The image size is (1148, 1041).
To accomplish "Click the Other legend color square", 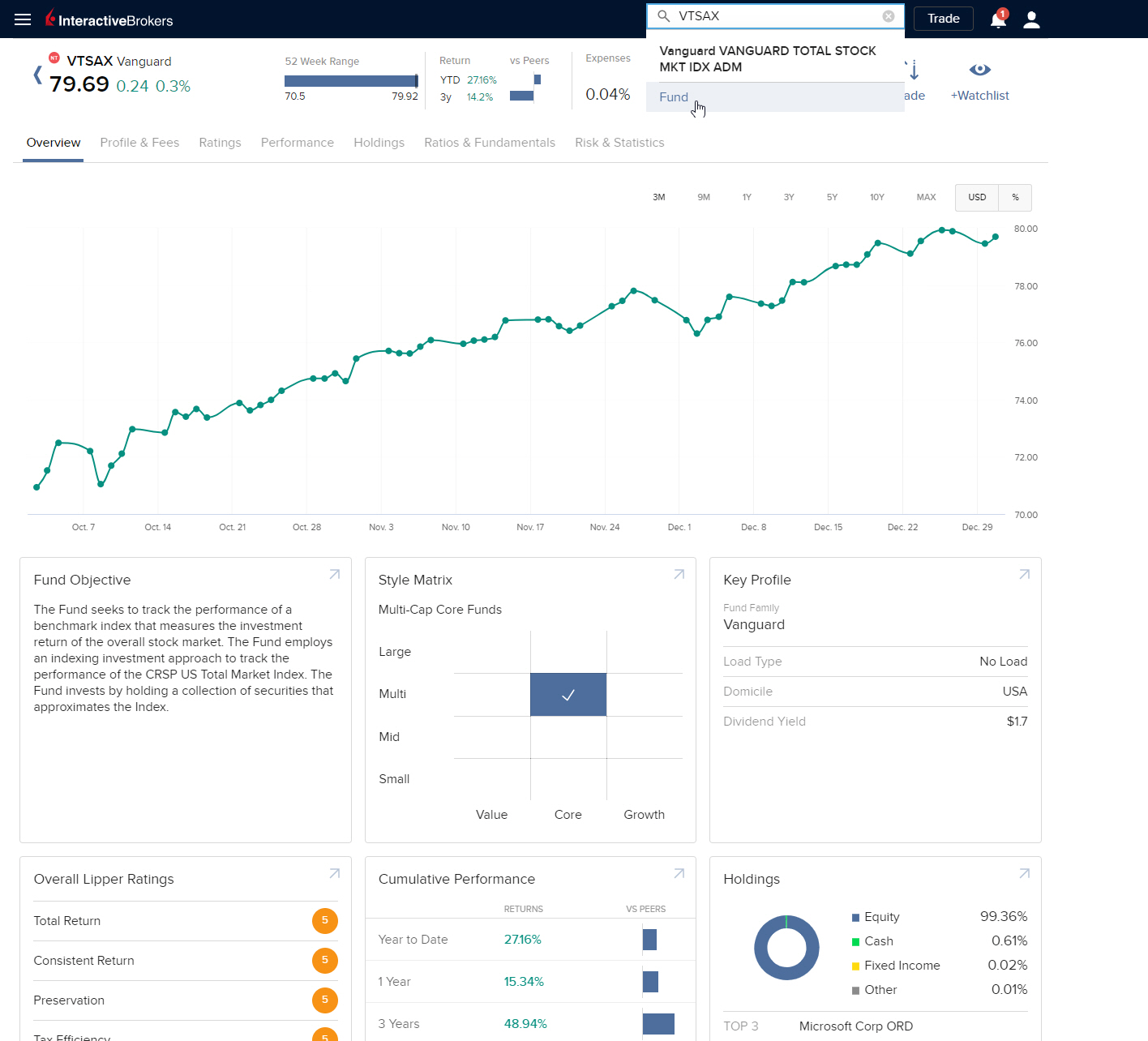I will click(855, 991).
